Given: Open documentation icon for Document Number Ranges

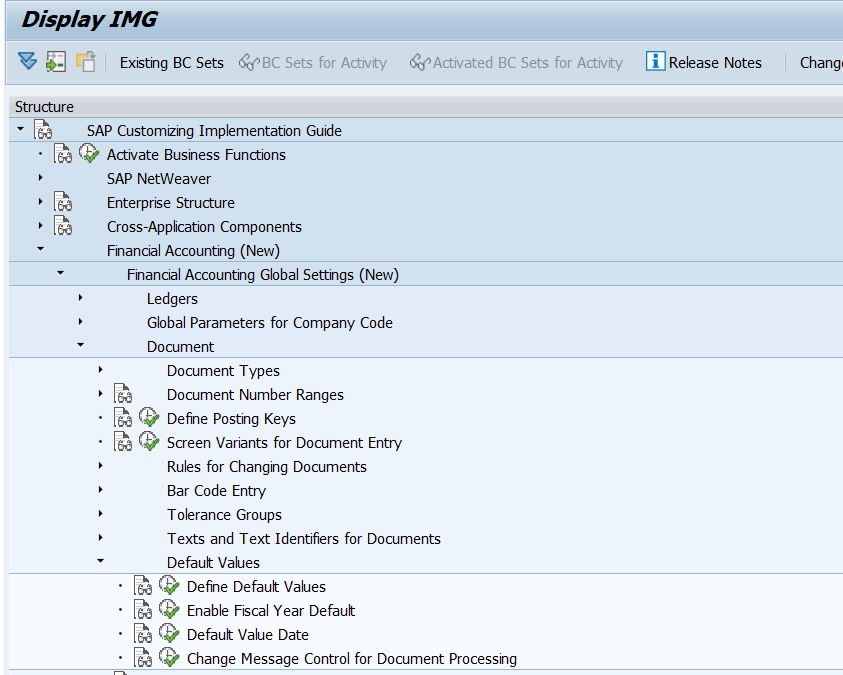Looking at the screenshot, I should click(123, 394).
